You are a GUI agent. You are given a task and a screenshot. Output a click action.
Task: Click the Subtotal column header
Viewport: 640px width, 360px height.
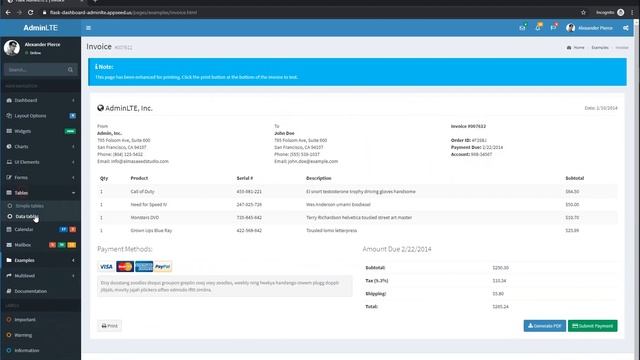coord(575,178)
